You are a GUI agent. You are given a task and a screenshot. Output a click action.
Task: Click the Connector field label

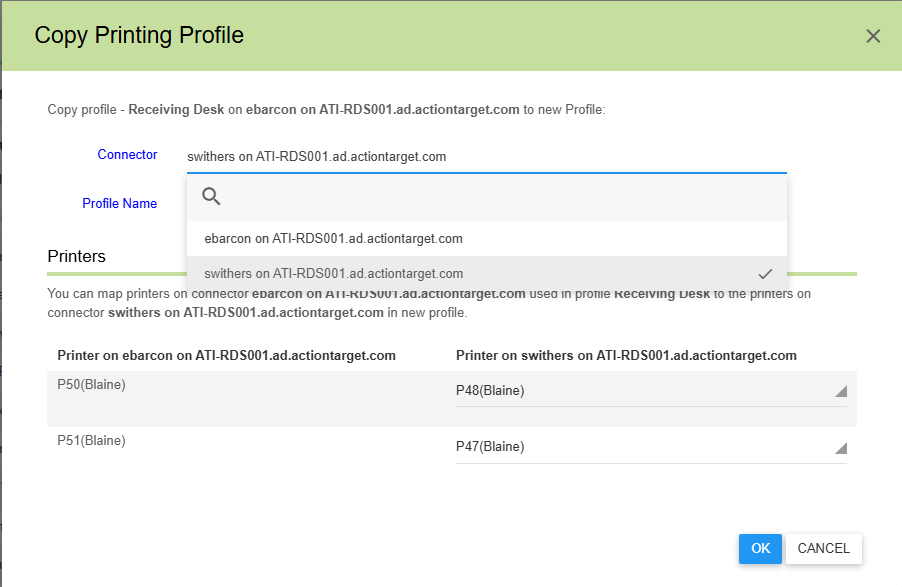click(x=127, y=155)
